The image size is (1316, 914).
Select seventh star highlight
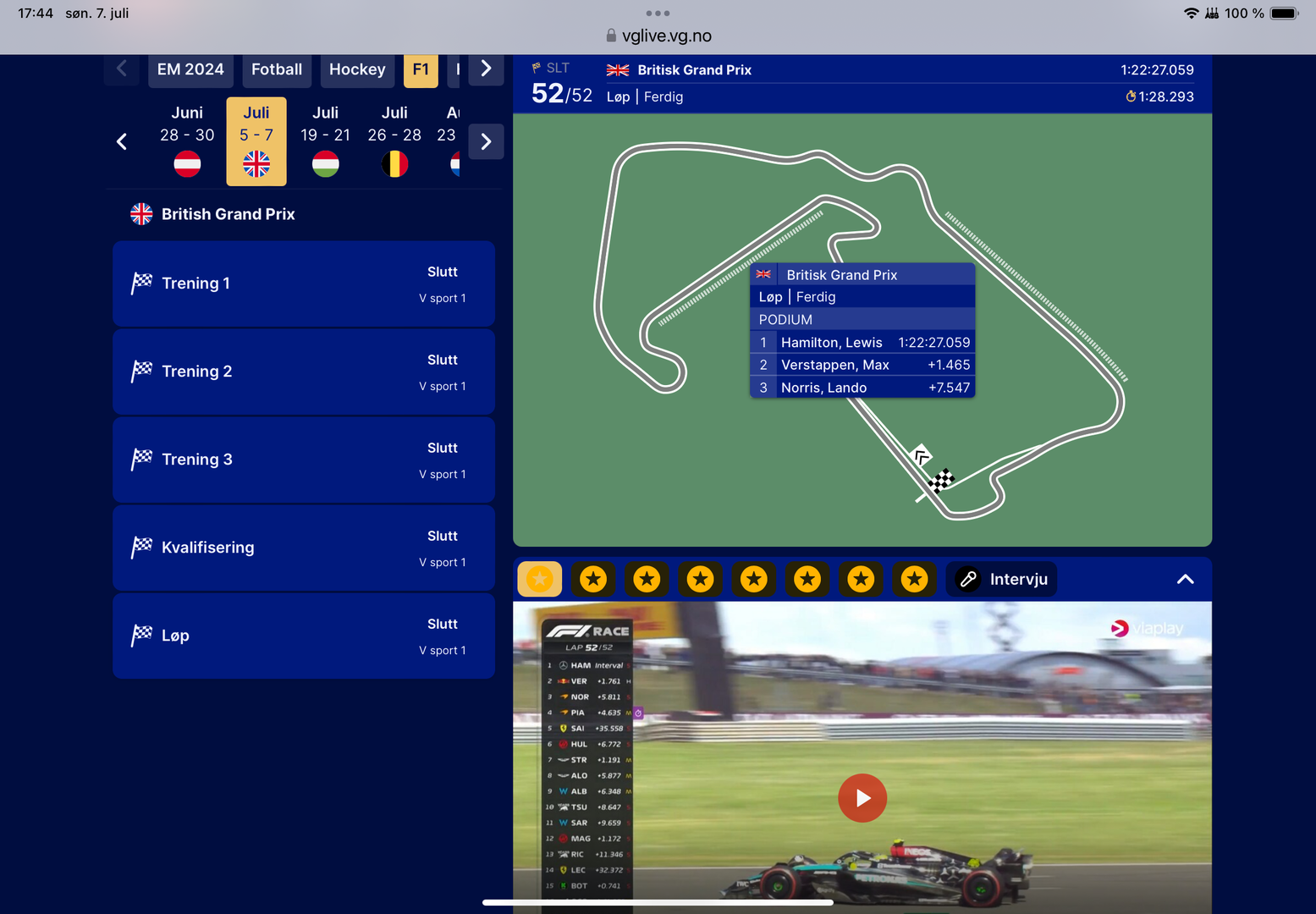pyautogui.click(x=862, y=579)
